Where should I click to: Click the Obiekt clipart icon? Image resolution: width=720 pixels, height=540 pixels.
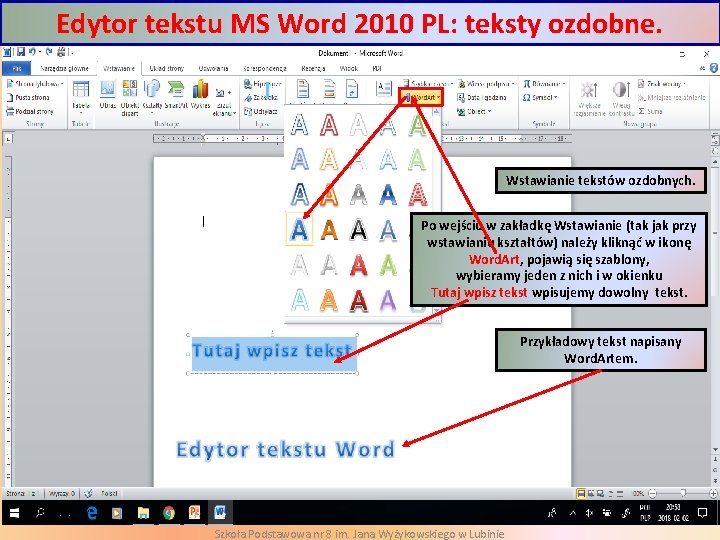coord(129,98)
